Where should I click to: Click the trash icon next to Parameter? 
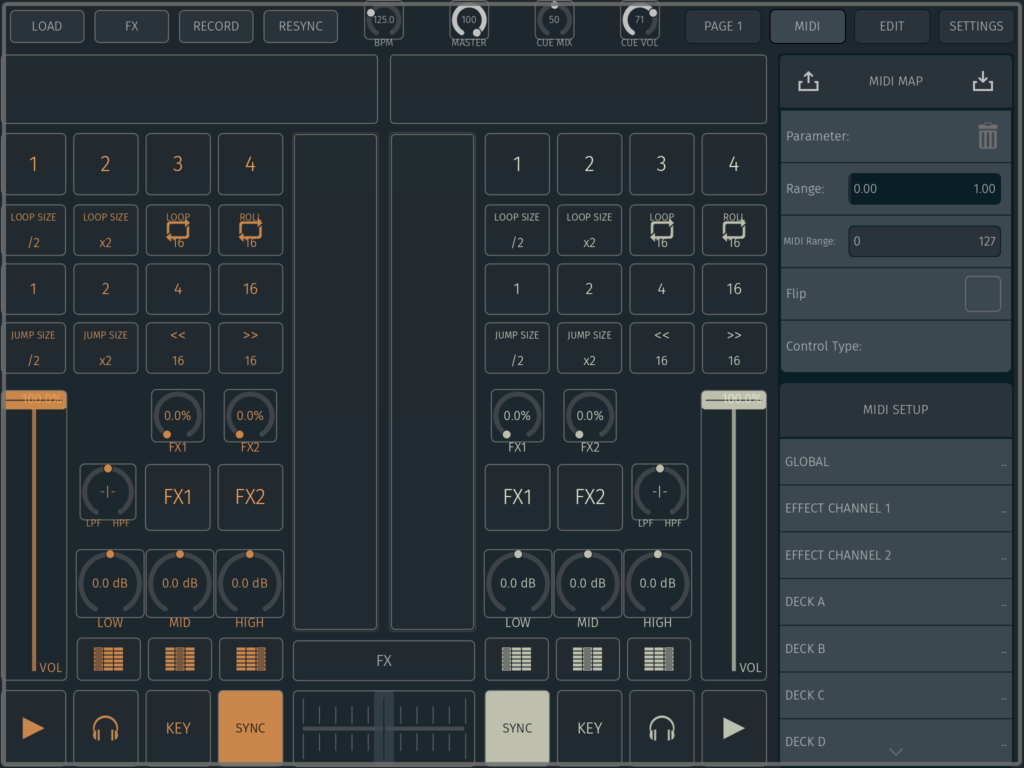pyautogui.click(x=988, y=137)
